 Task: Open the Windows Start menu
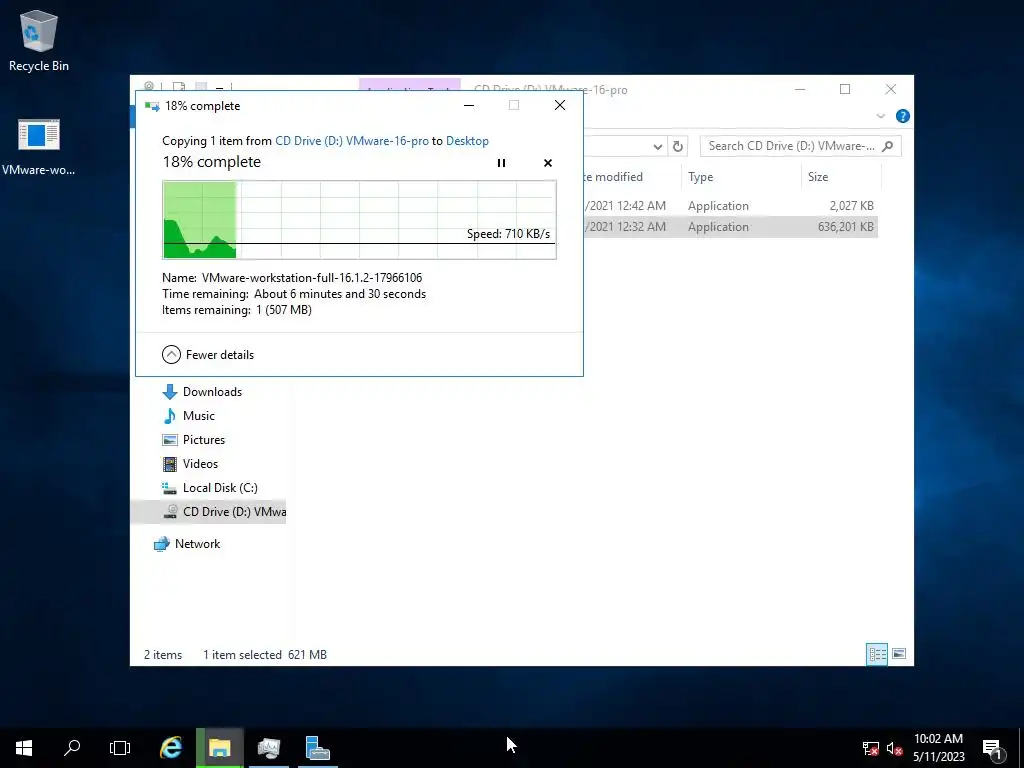(24, 748)
